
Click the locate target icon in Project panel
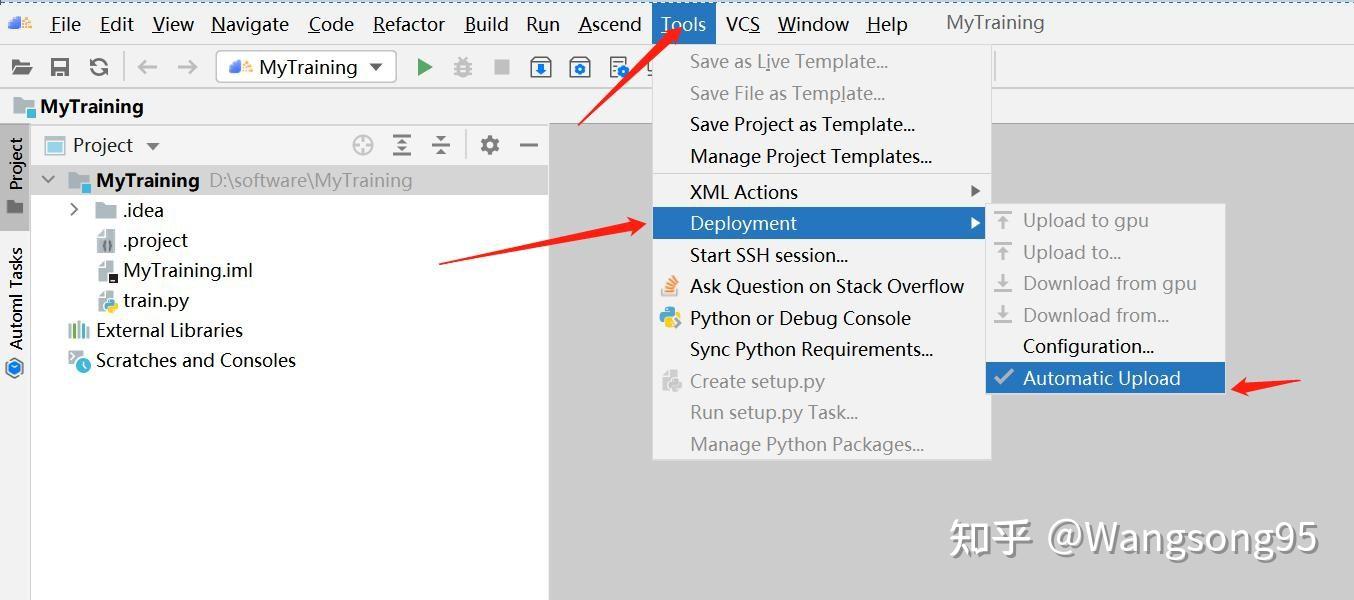point(363,145)
